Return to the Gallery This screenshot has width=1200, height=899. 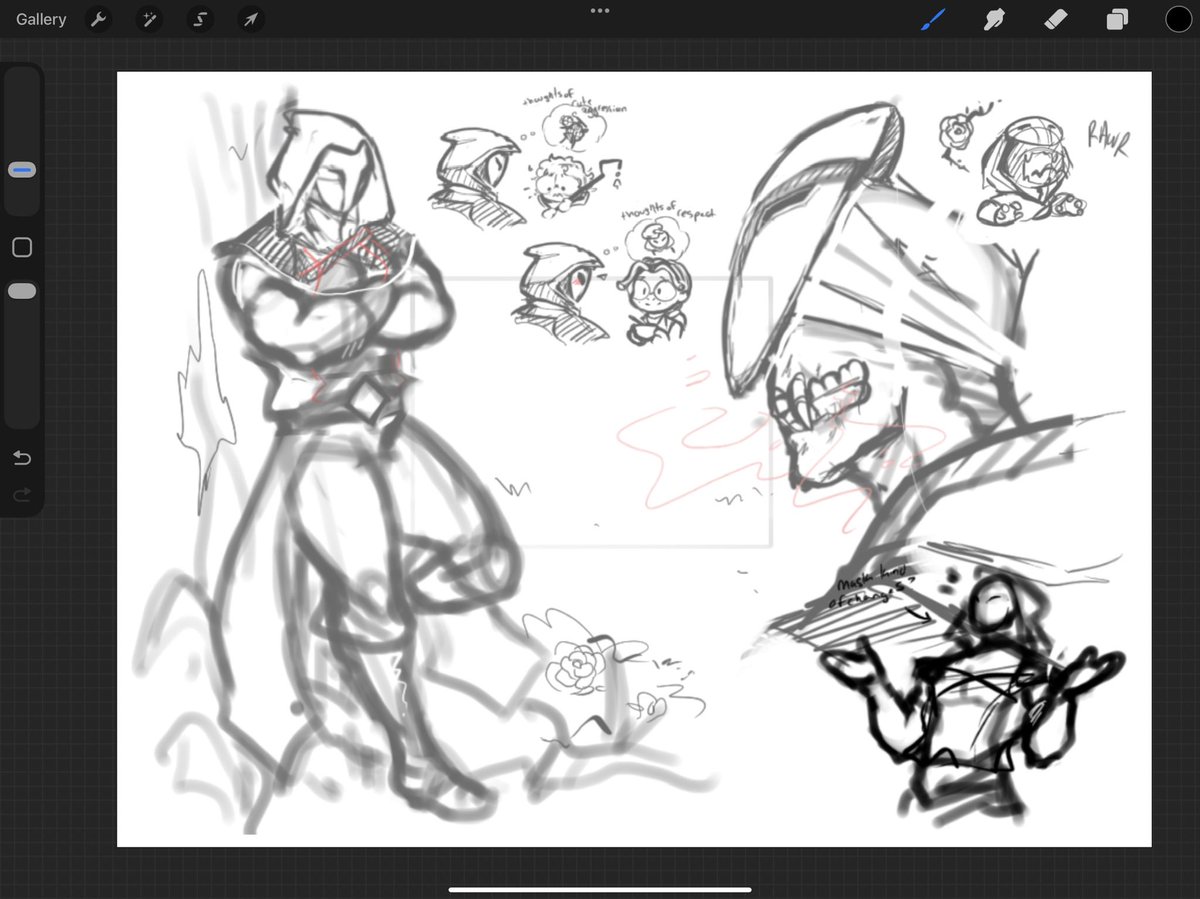(41, 19)
